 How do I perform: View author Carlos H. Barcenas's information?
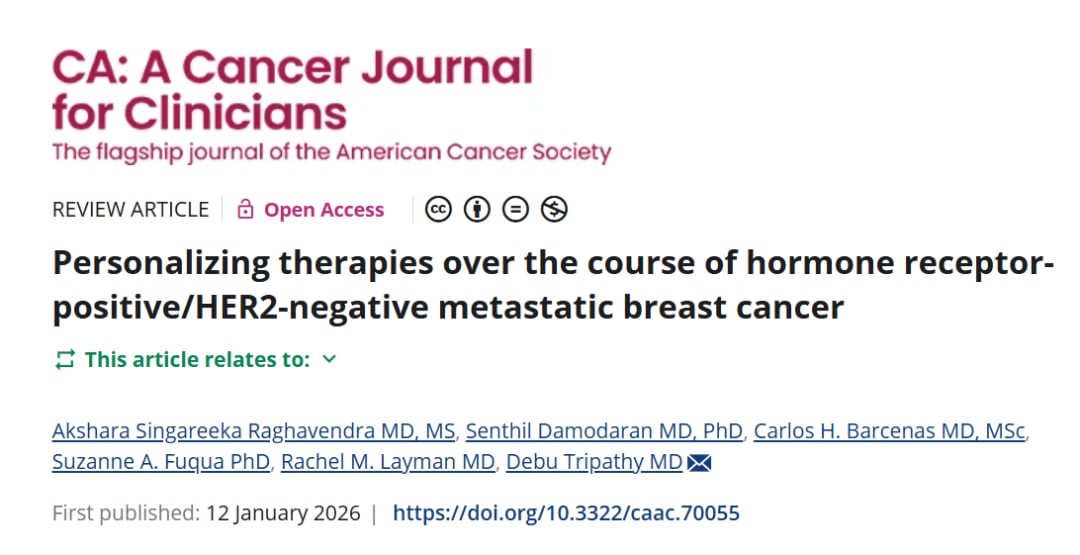pos(889,432)
